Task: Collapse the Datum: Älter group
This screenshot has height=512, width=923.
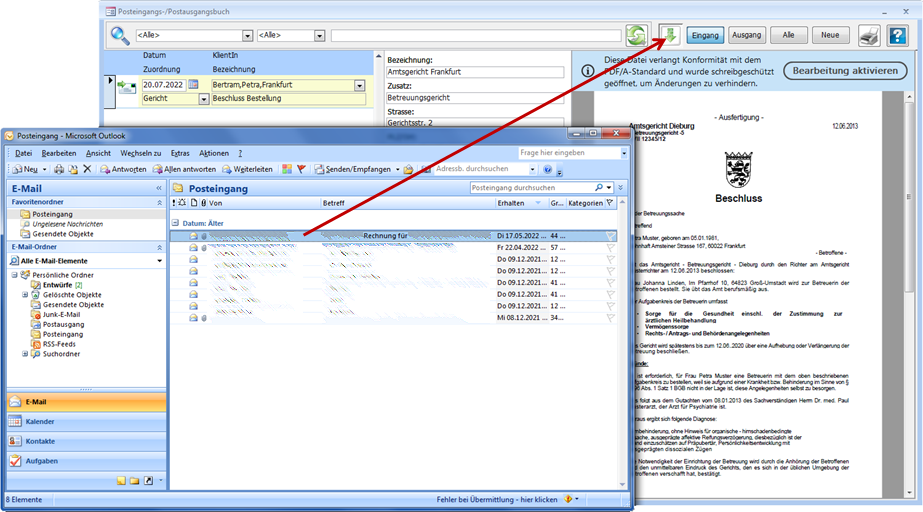Action: click(175, 223)
